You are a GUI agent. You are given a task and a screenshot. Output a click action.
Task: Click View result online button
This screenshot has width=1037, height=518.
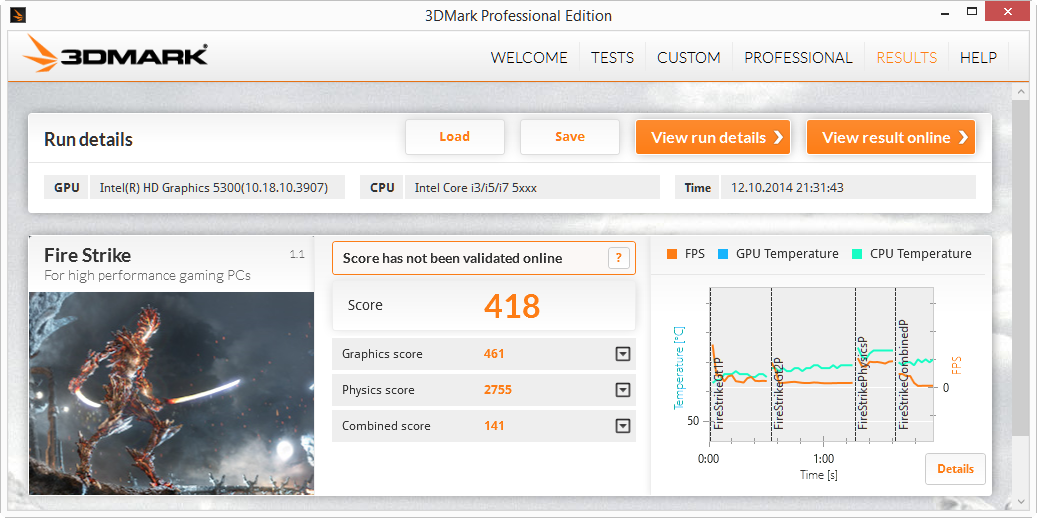tap(891, 137)
